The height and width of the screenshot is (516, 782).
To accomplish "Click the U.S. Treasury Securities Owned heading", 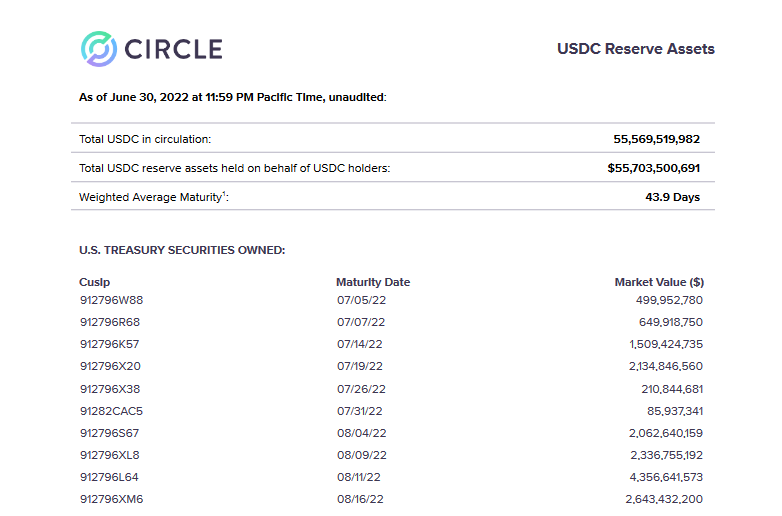I will tap(182, 250).
